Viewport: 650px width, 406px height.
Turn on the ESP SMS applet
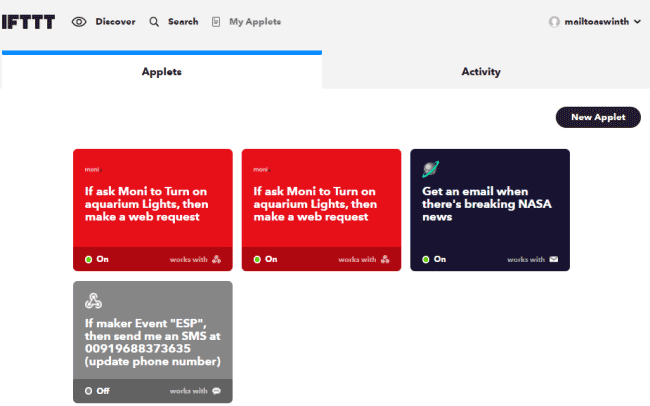click(97, 391)
